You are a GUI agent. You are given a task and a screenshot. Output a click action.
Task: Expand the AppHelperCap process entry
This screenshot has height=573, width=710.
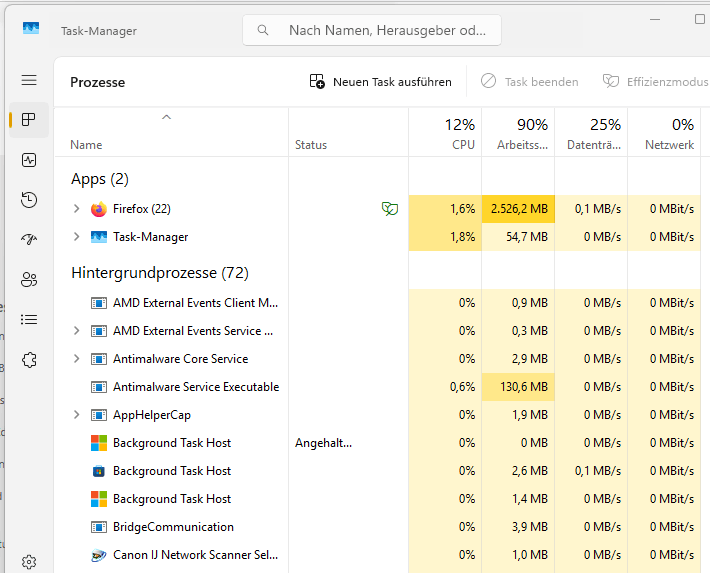(x=77, y=415)
